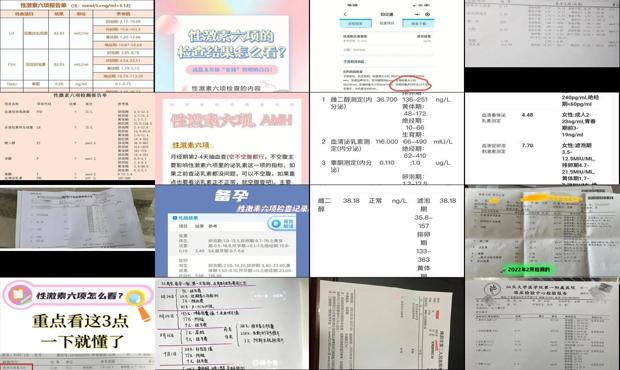Screen dimensions: 620x370
Task: Open the phone screenshot with red circled text
Action: (x=387, y=46)
